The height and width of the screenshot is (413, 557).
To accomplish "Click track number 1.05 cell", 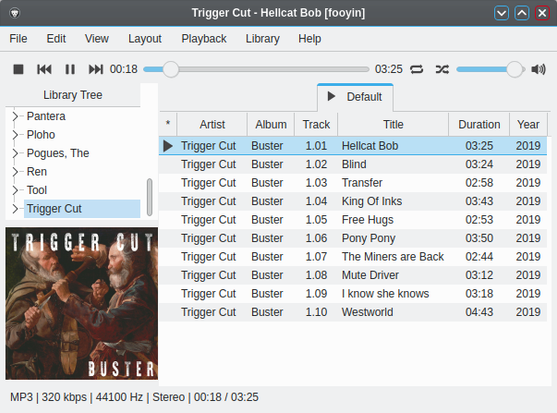I will click(316, 219).
